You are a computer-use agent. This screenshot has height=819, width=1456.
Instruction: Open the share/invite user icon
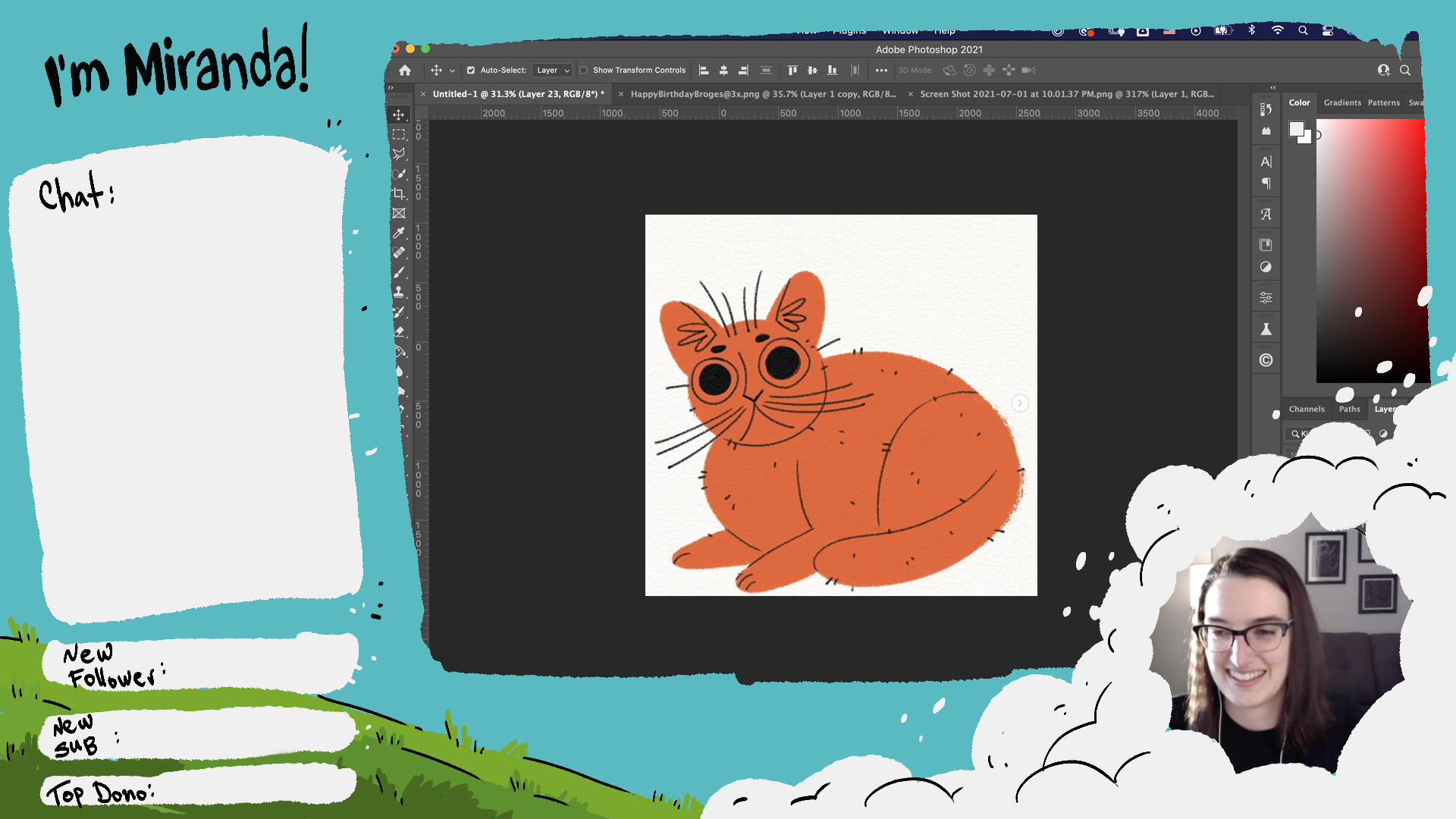[1384, 70]
